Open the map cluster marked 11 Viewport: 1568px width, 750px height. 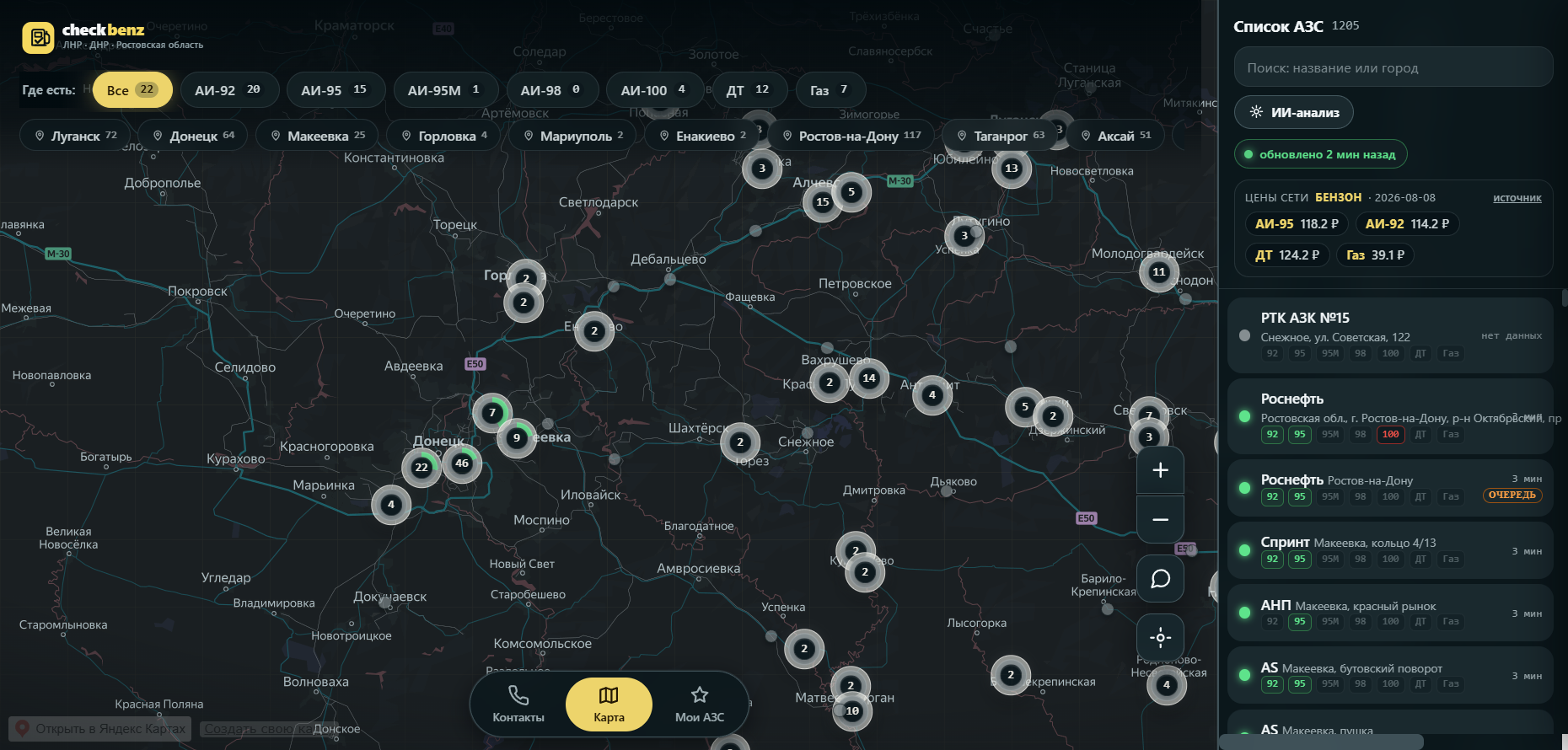tap(1159, 271)
